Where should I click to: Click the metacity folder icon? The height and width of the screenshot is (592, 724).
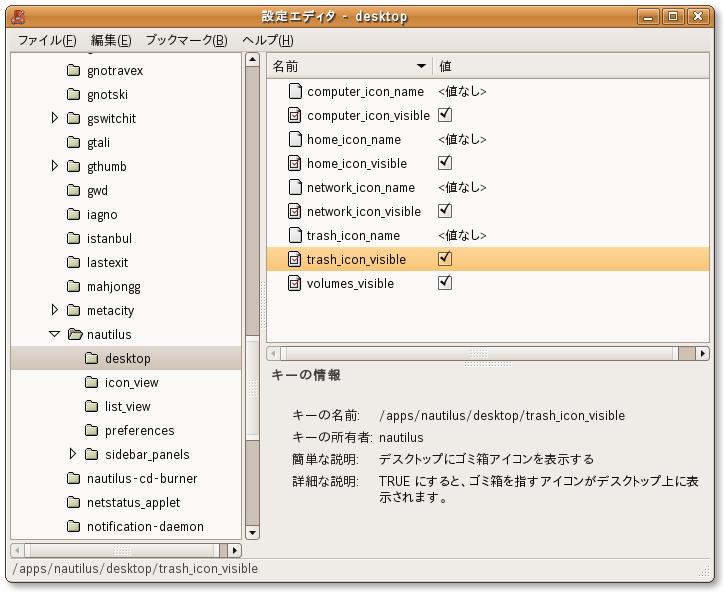tap(73, 310)
